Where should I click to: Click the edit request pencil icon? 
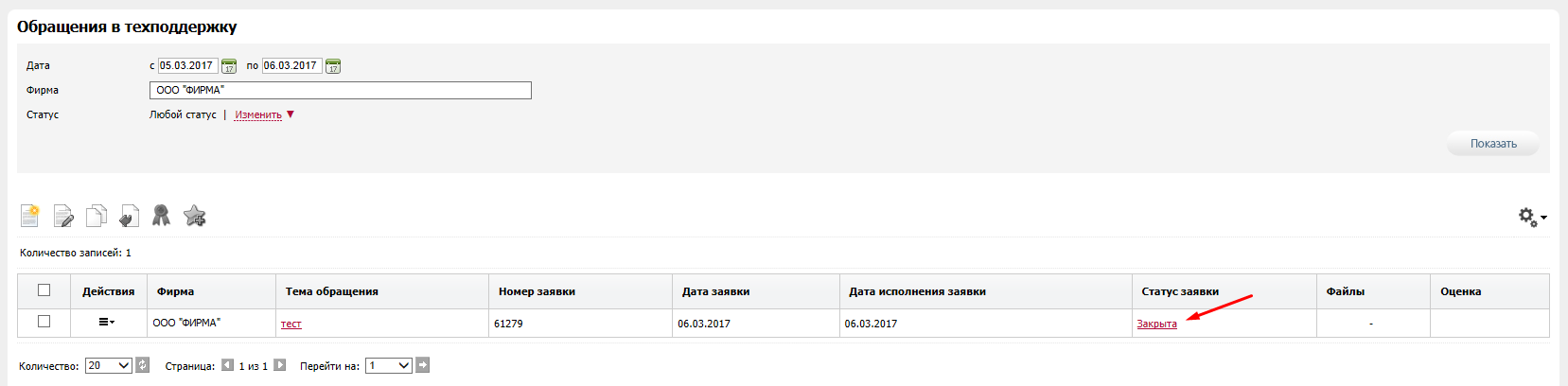click(63, 217)
